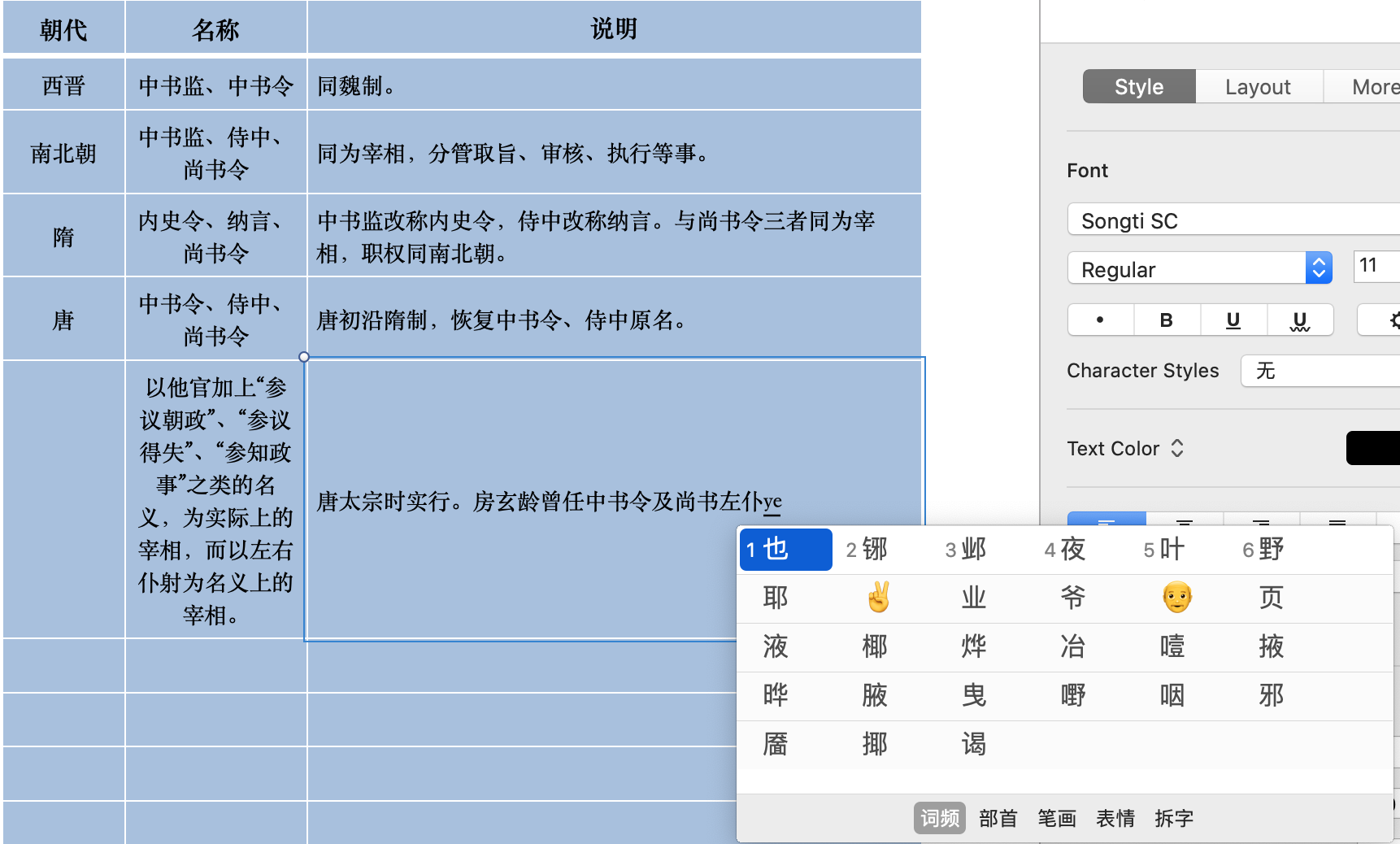This screenshot has width=1400, height=844.
Task: Toggle the left text alignment button
Action: coord(1107,520)
